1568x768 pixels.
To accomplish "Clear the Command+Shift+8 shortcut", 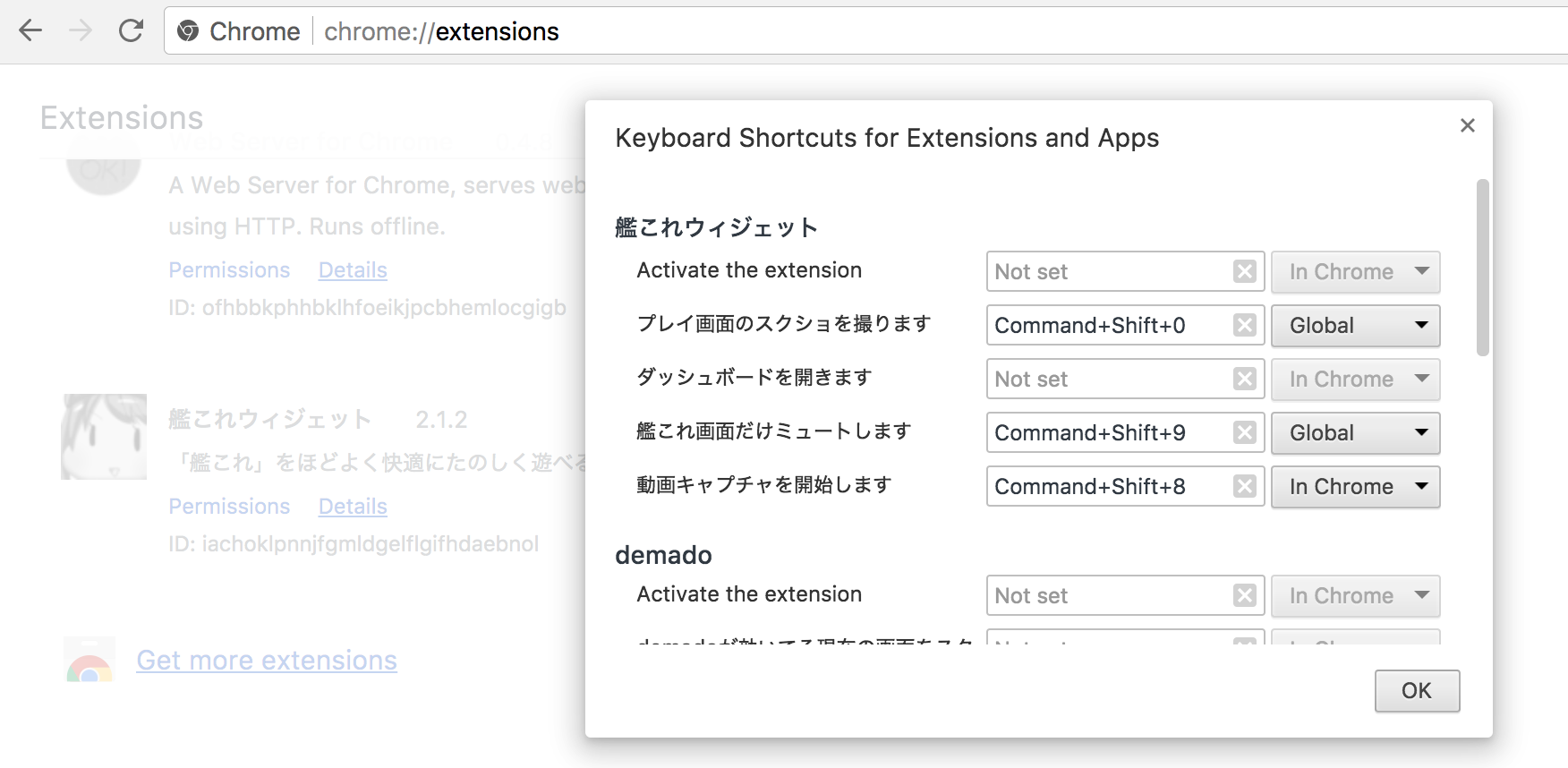I will click(x=1244, y=486).
